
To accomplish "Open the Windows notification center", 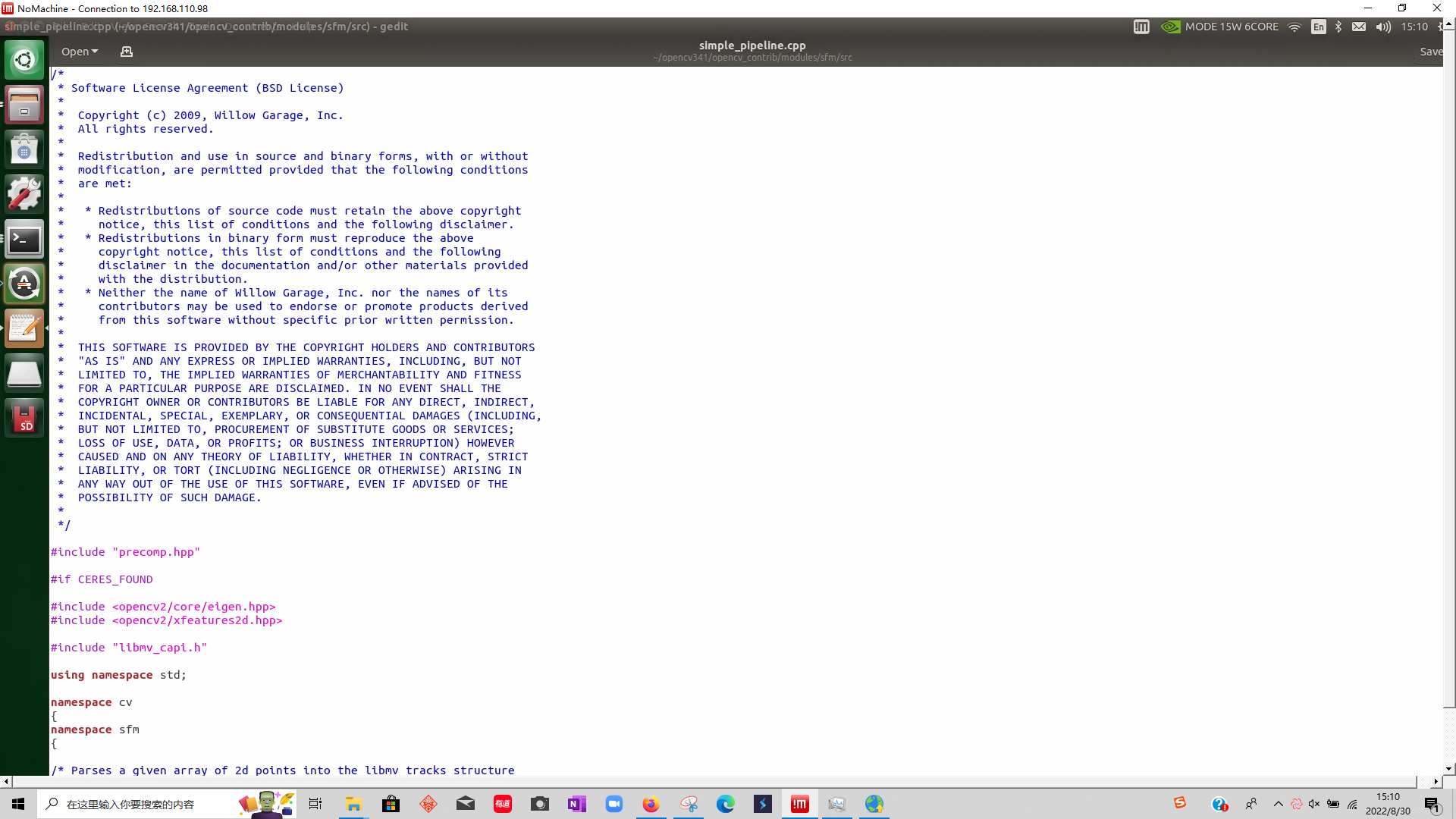I will pos(1432,805).
